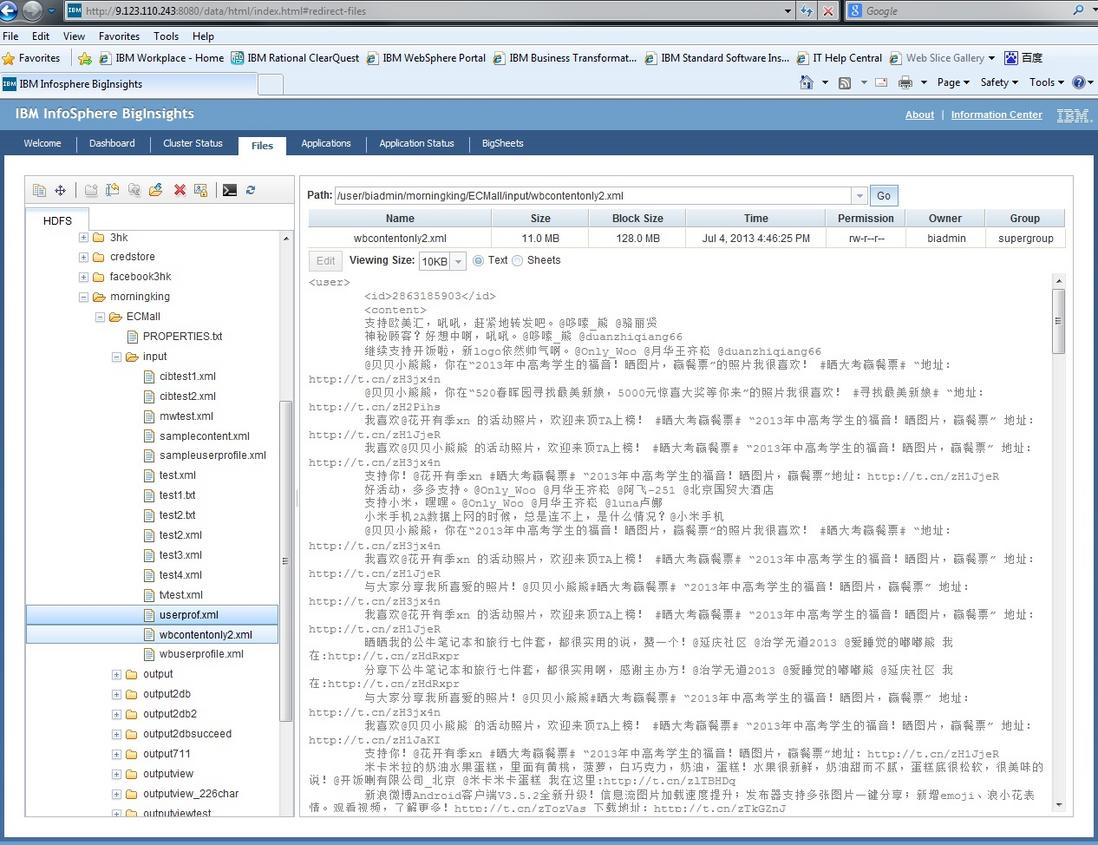Switch to the BigSheets tab
The height and width of the screenshot is (845, 1098).
tap(503, 144)
